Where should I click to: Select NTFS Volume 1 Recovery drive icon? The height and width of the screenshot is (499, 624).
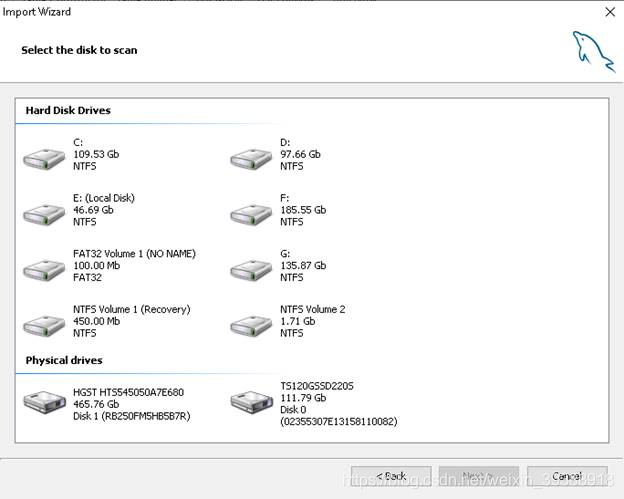[45, 326]
